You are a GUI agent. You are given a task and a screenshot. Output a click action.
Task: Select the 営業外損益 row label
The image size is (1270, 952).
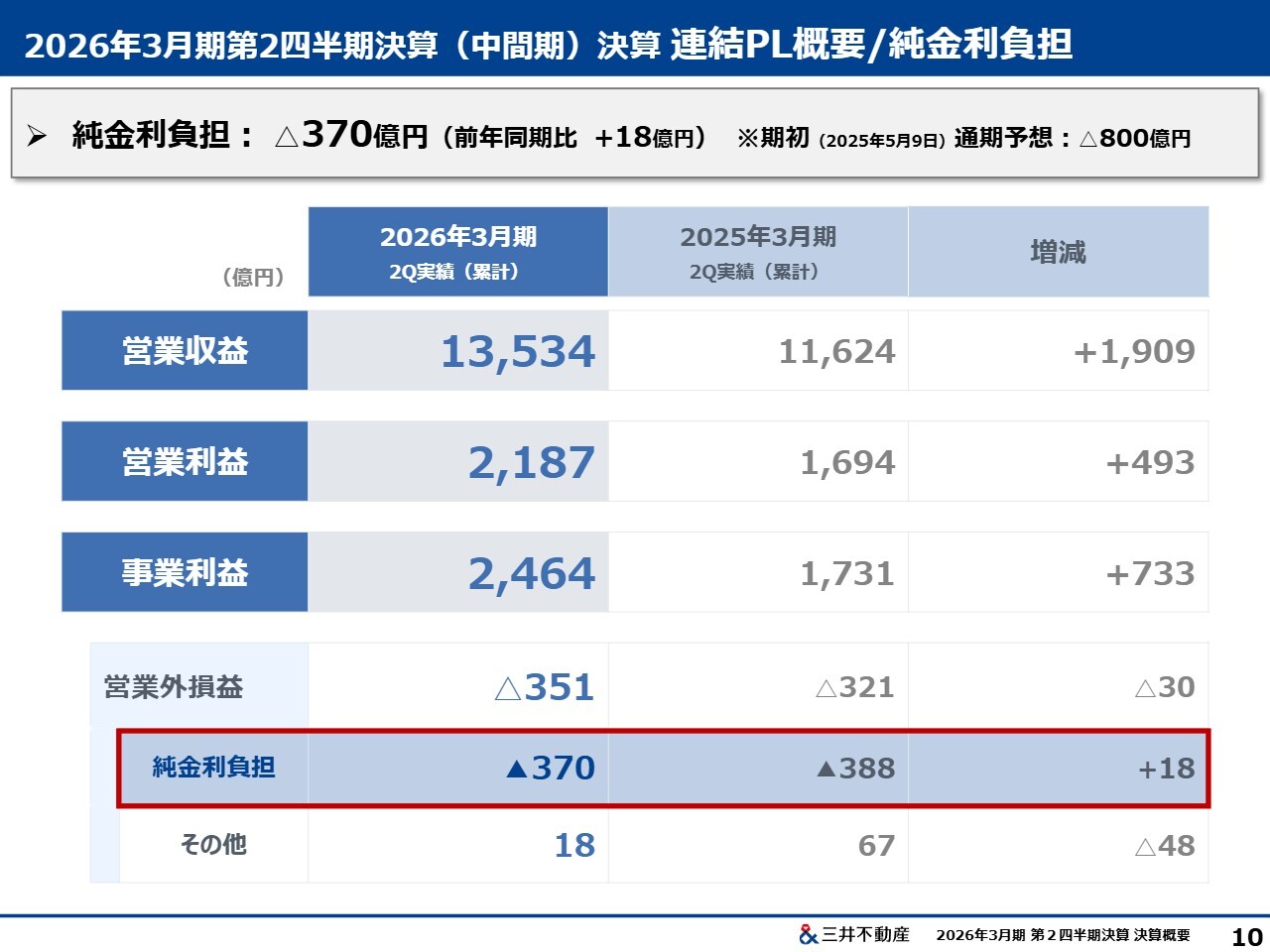(174, 687)
